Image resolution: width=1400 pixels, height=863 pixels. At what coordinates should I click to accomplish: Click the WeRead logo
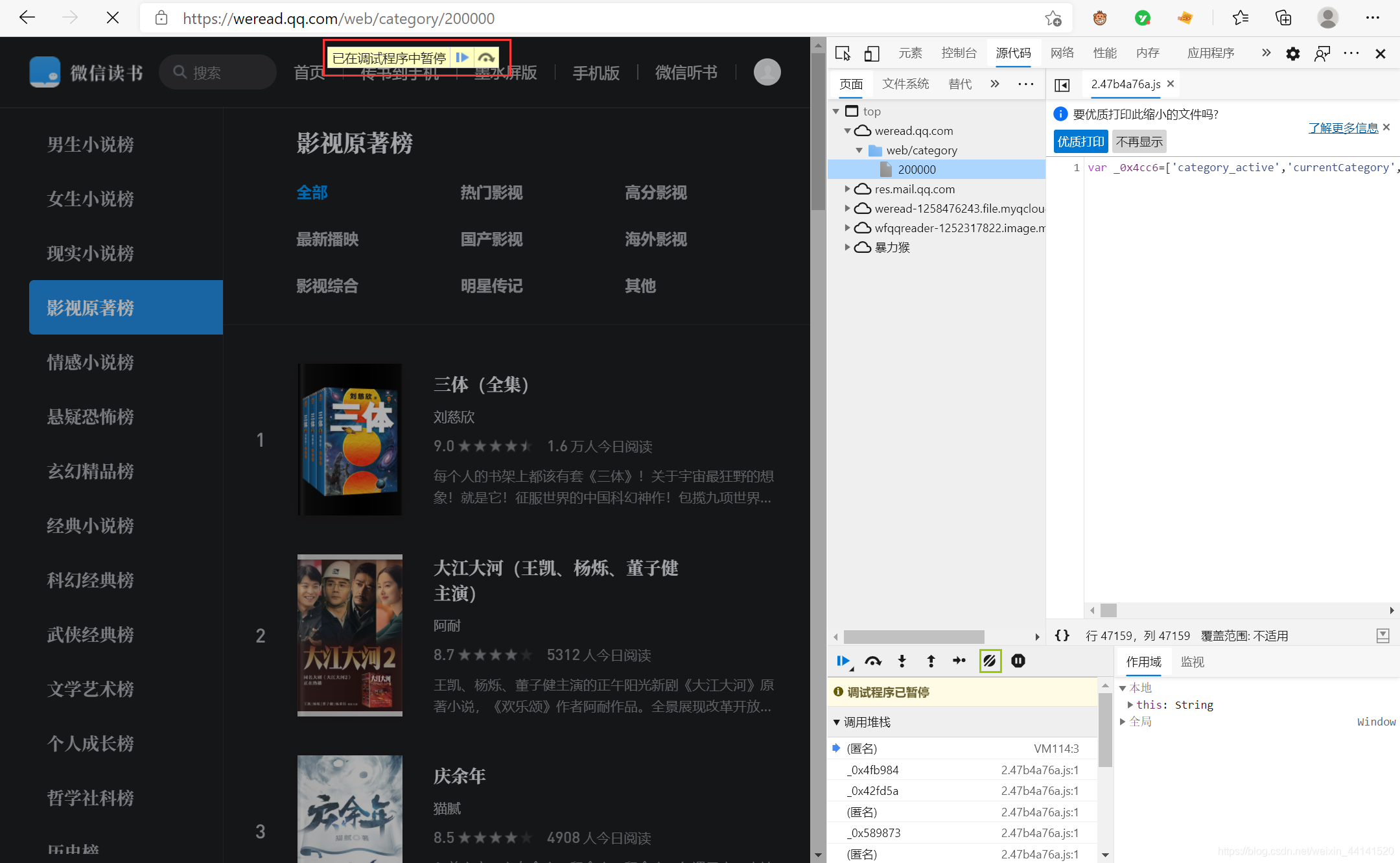pos(86,72)
